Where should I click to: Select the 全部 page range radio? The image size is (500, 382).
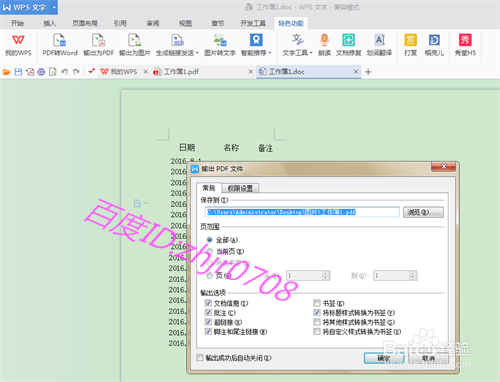[x=209, y=240]
